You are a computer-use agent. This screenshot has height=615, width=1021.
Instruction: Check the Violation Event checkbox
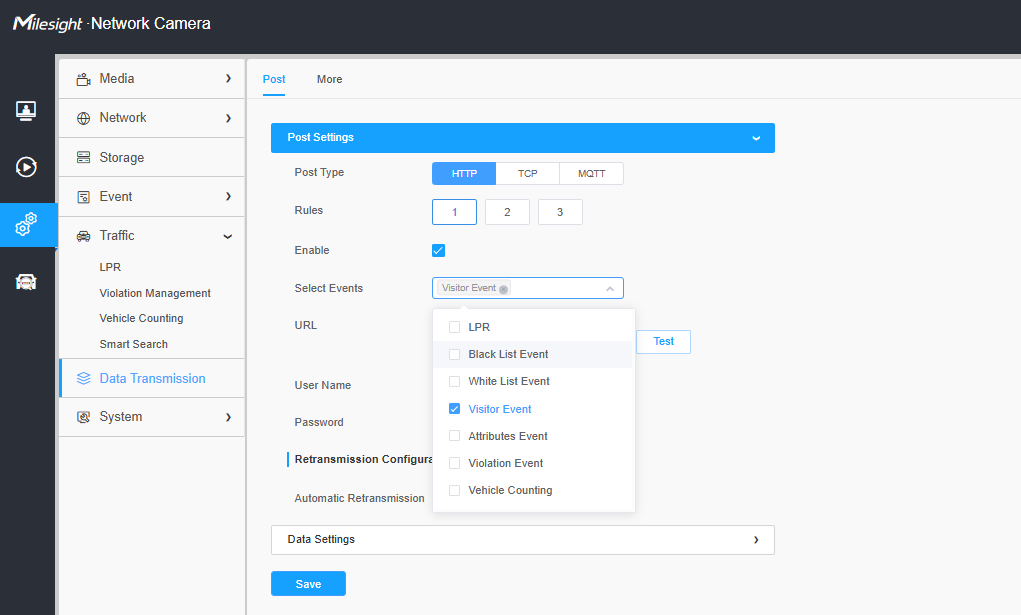[455, 463]
